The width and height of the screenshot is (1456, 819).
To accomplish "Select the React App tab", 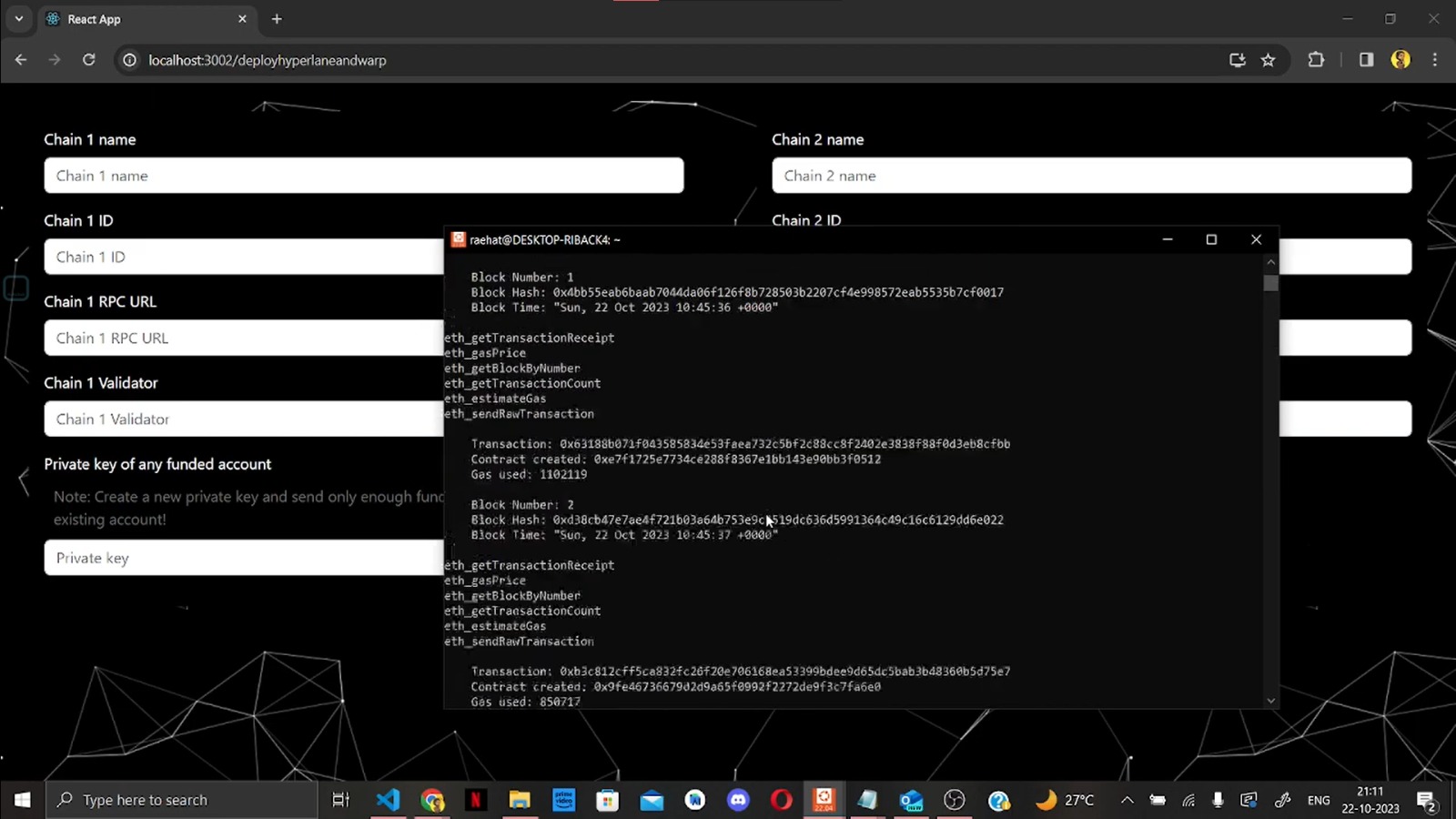I will pos(147,19).
